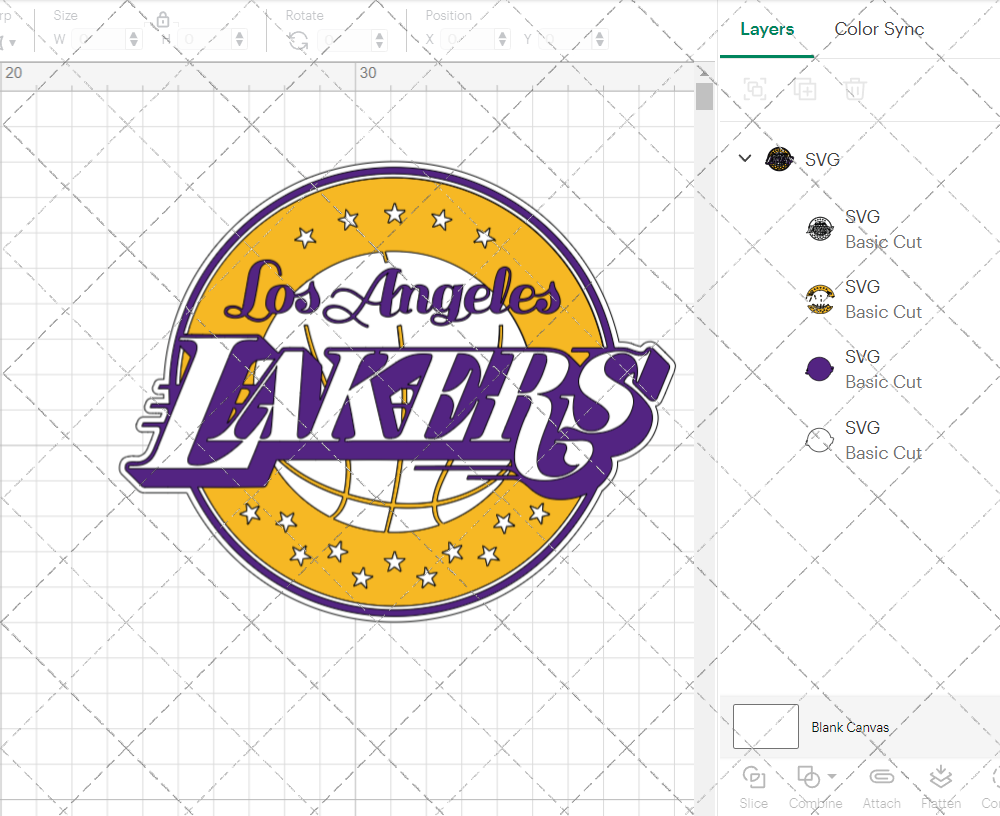Click the scrollbar up arrow
Screen dimensions: 1000x816
click(x=704, y=71)
